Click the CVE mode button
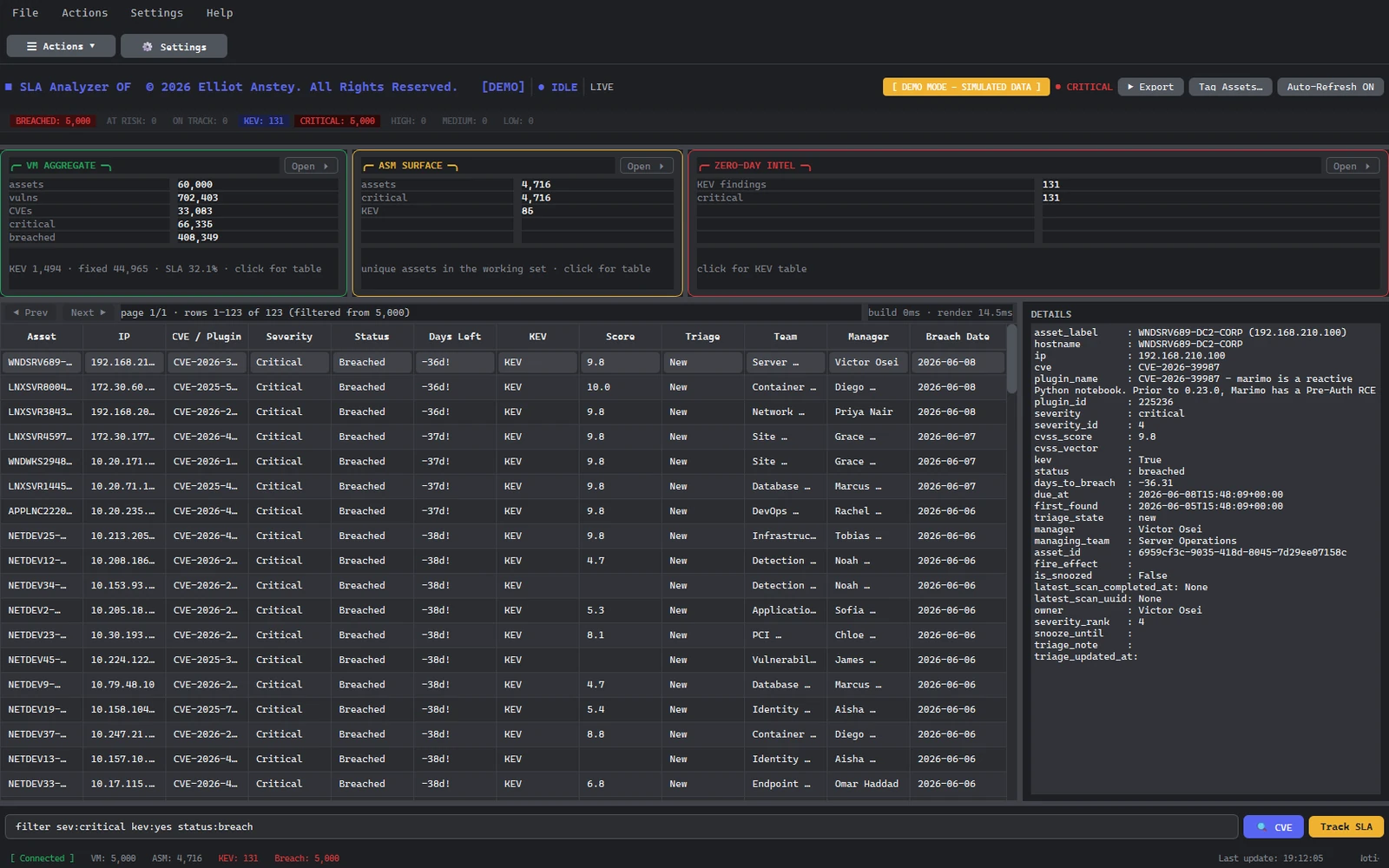The width and height of the screenshot is (1389, 868). 1273,827
